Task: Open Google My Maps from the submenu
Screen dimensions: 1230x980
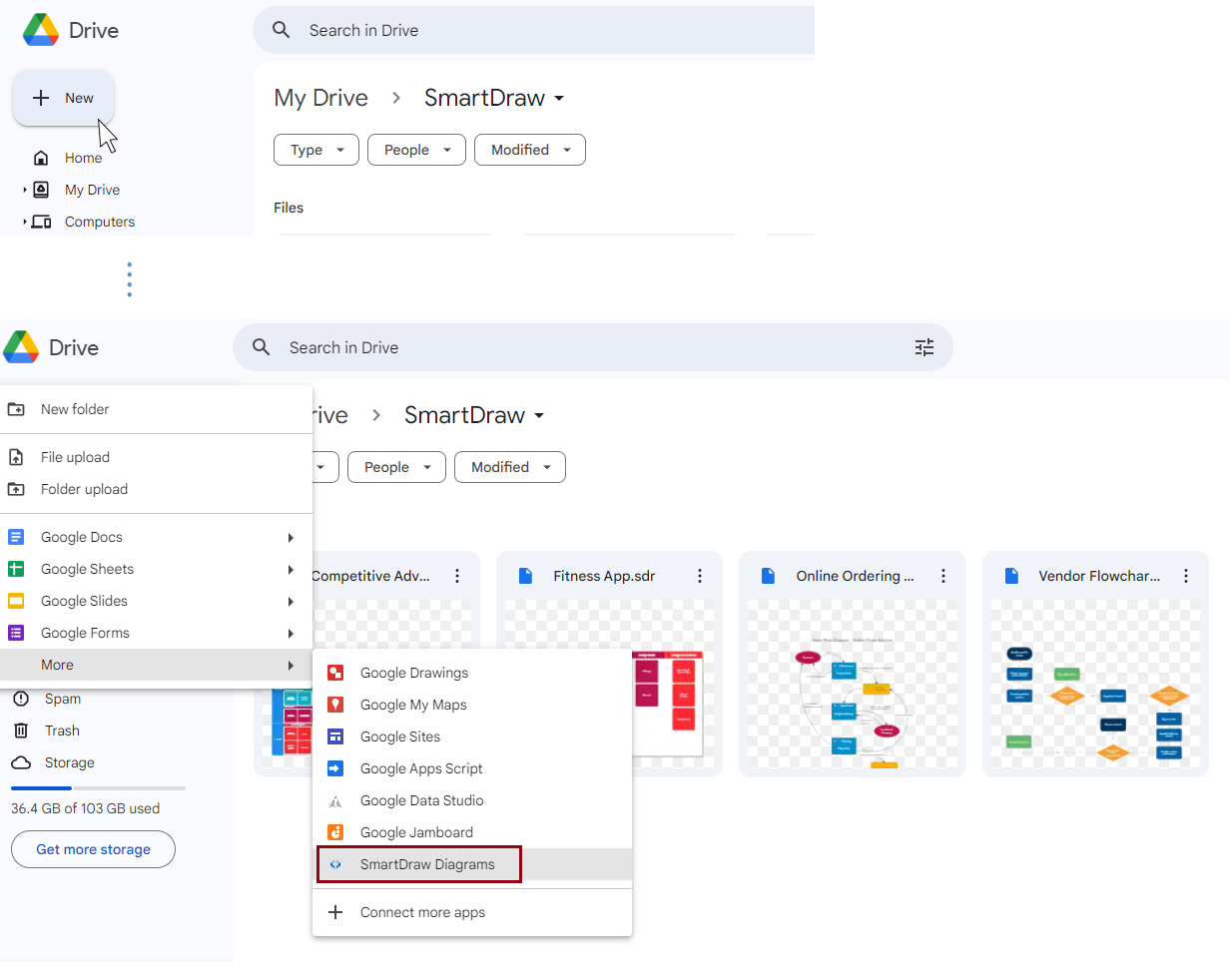Action: pyautogui.click(x=412, y=705)
